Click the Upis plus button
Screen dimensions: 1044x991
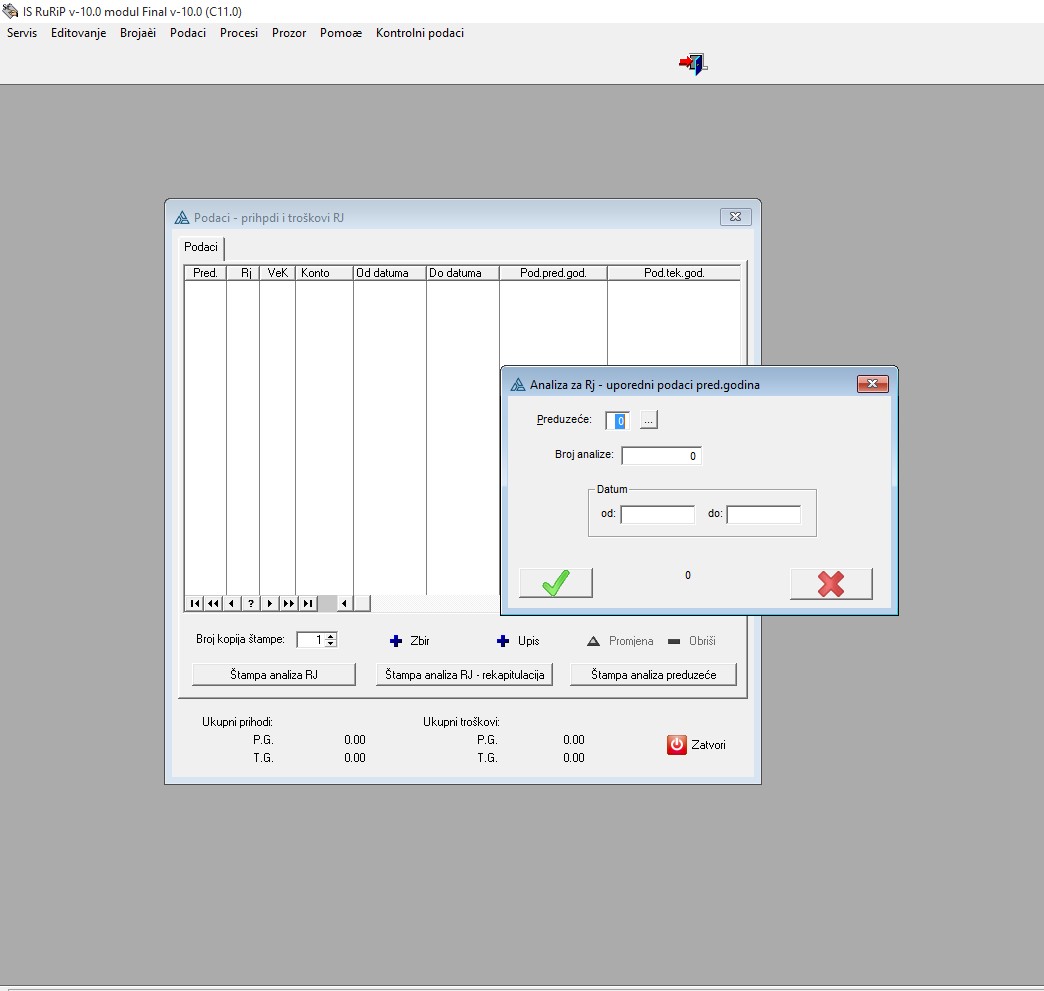pos(504,641)
